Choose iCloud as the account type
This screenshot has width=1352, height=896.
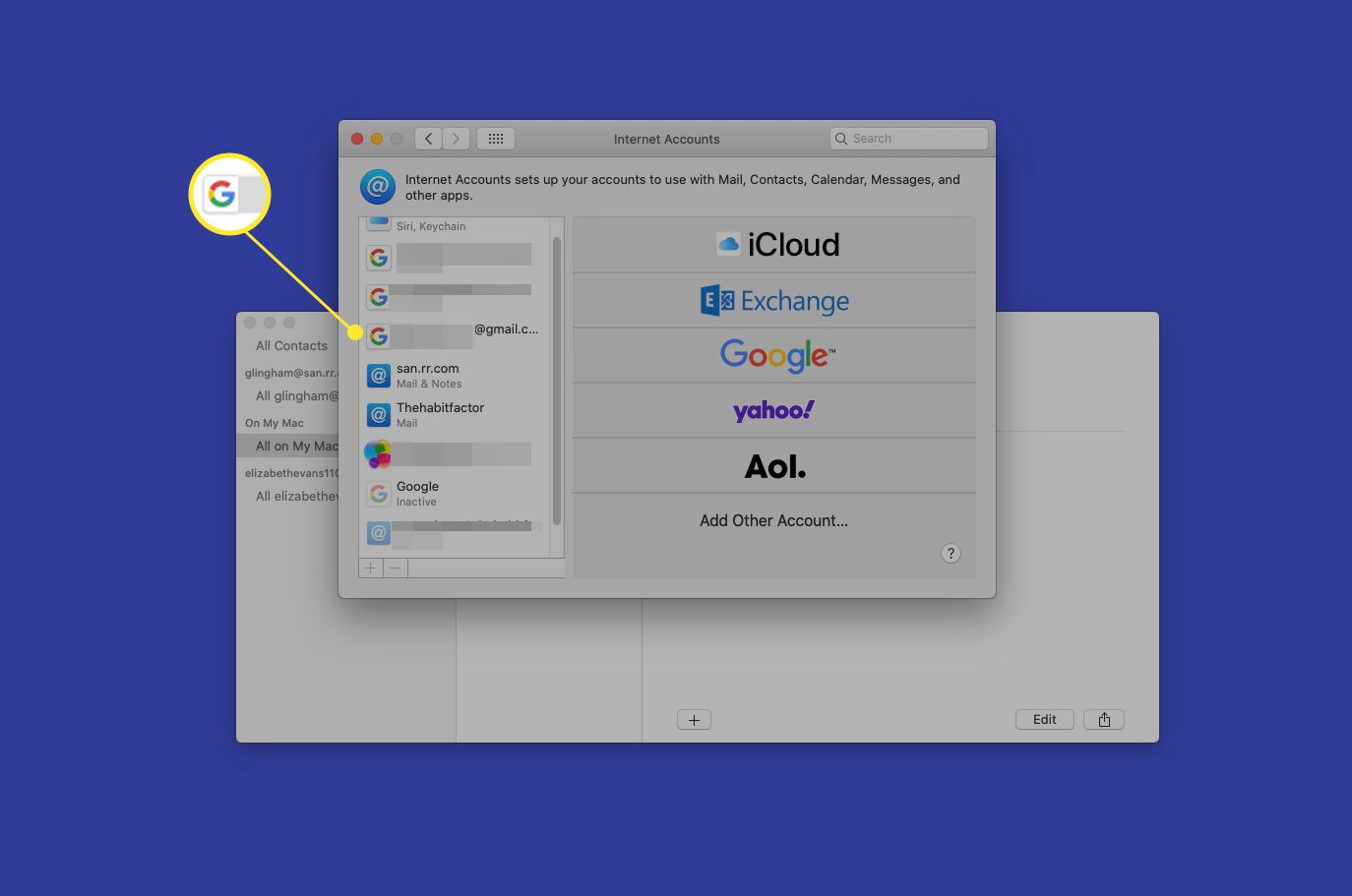coord(774,245)
